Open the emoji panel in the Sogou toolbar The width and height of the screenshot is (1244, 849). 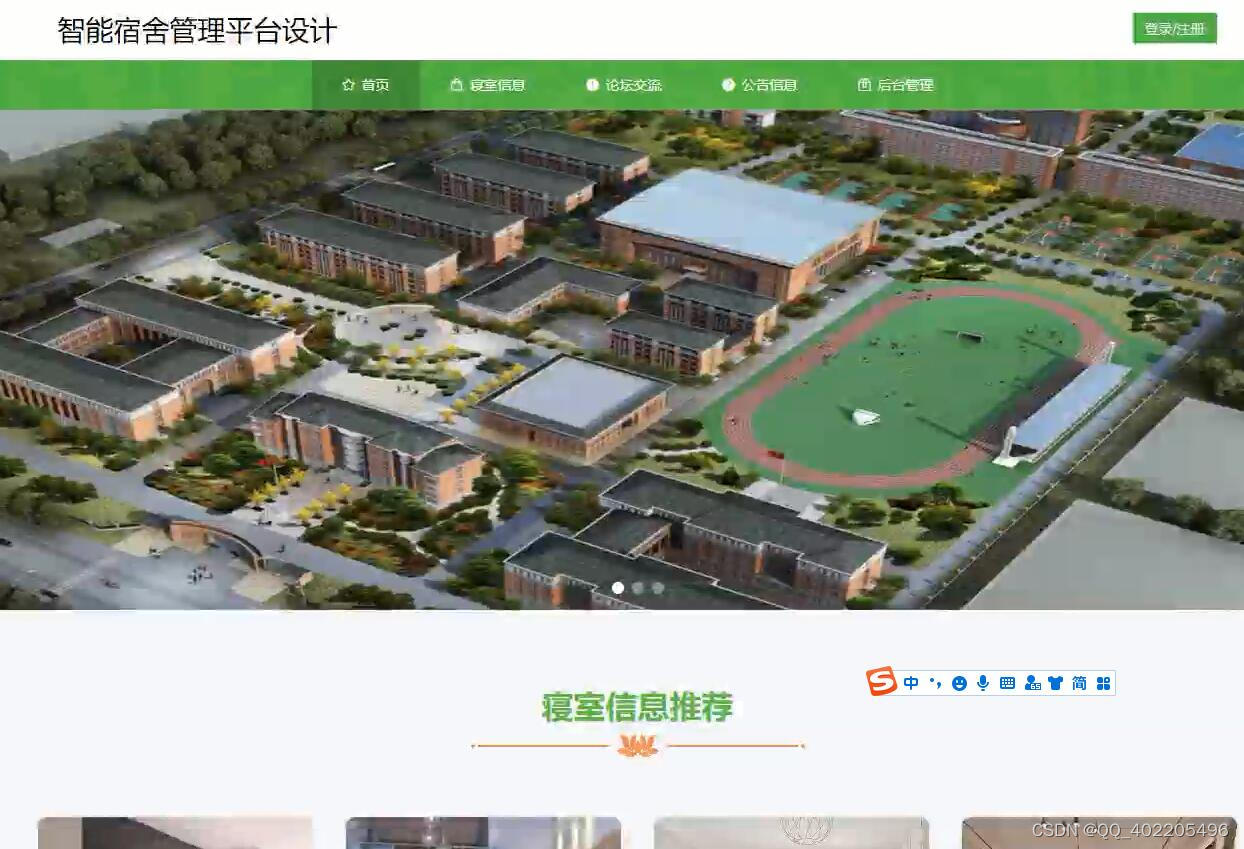959,683
